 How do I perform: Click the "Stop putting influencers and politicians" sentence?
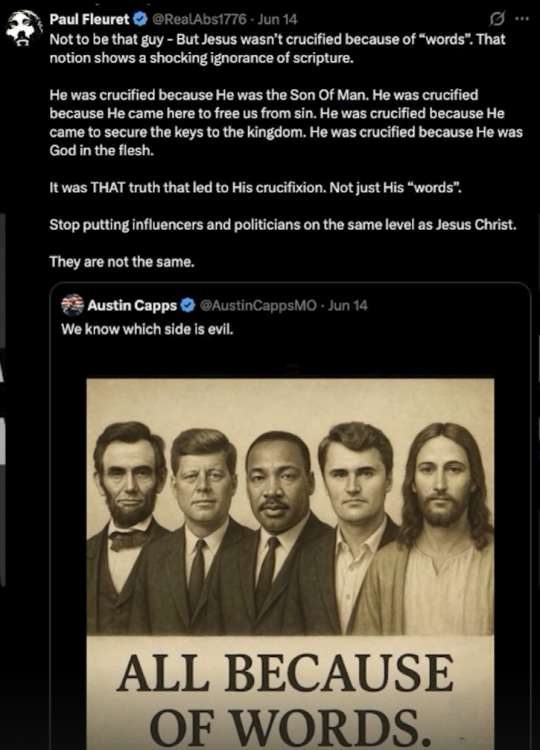pyautogui.click(x=283, y=225)
